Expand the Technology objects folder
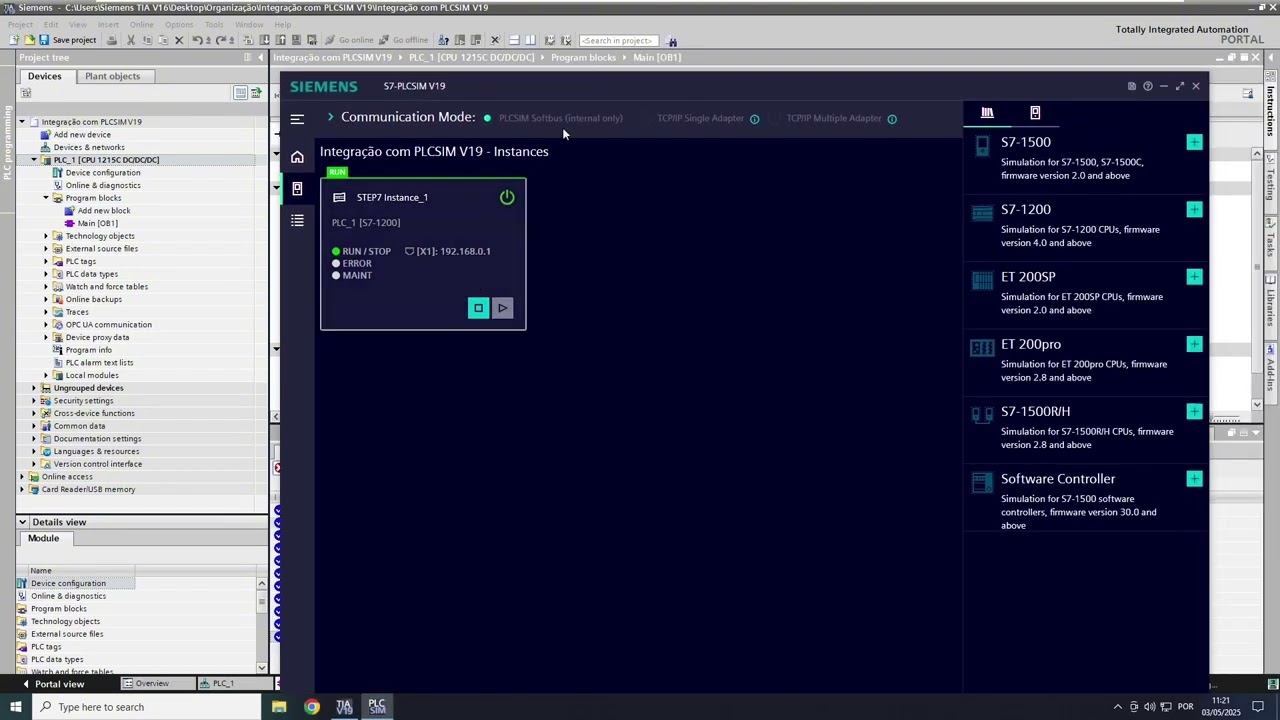1280x720 pixels. (46, 236)
